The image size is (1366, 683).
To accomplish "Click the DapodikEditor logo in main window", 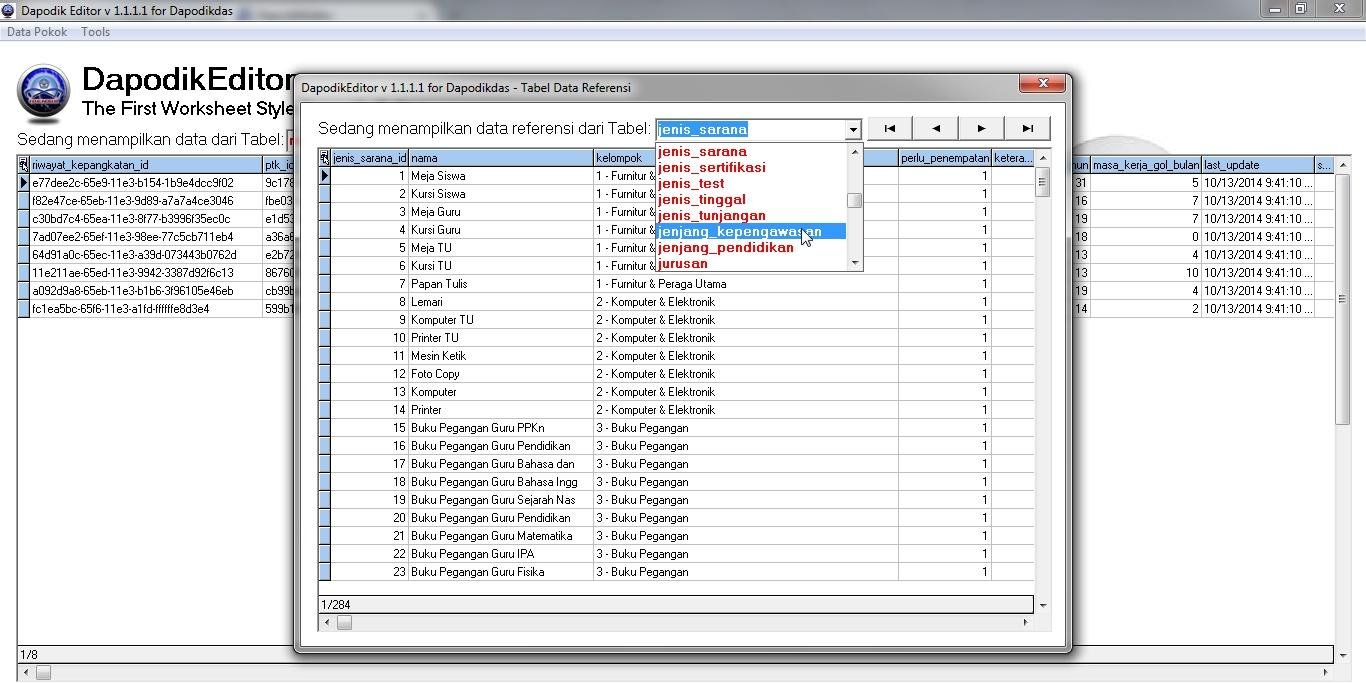I will pyautogui.click(x=43, y=93).
